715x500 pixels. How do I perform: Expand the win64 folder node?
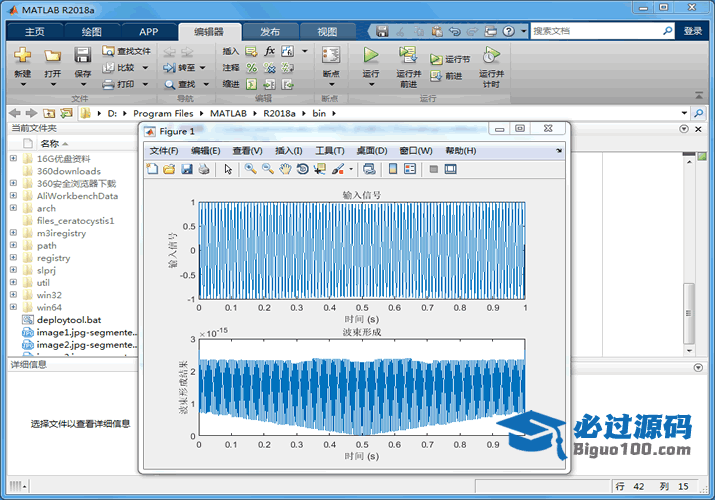coord(13,307)
